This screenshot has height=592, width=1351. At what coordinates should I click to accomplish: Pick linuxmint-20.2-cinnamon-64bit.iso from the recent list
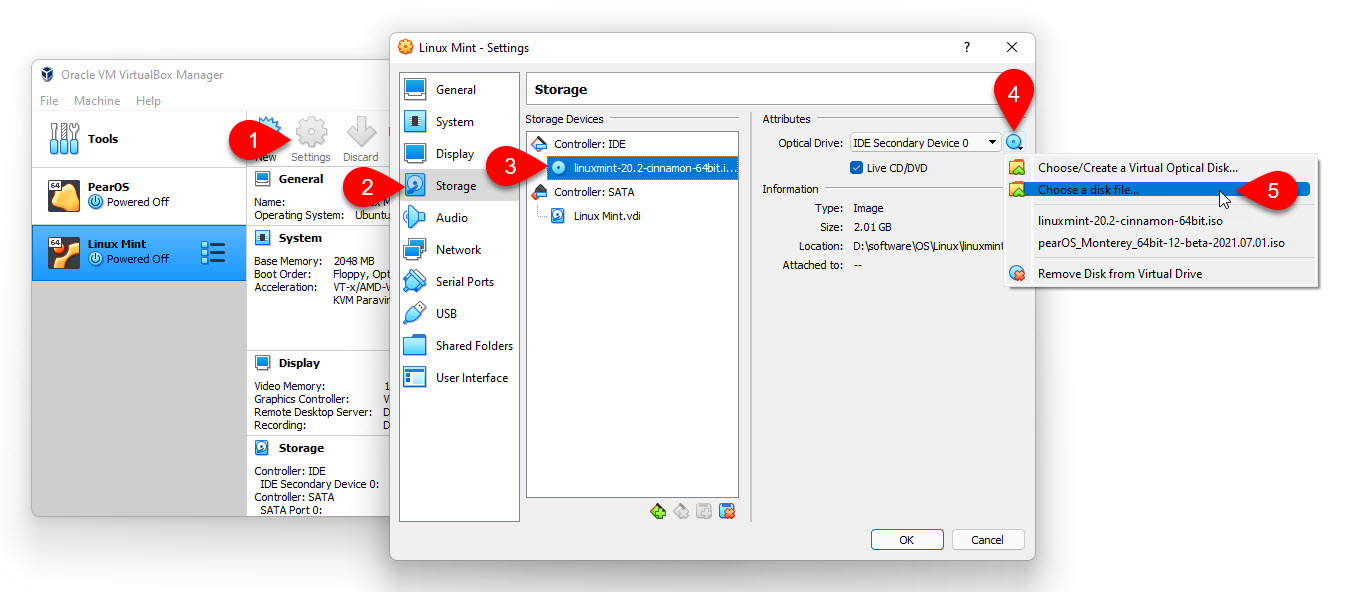[1160, 221]
